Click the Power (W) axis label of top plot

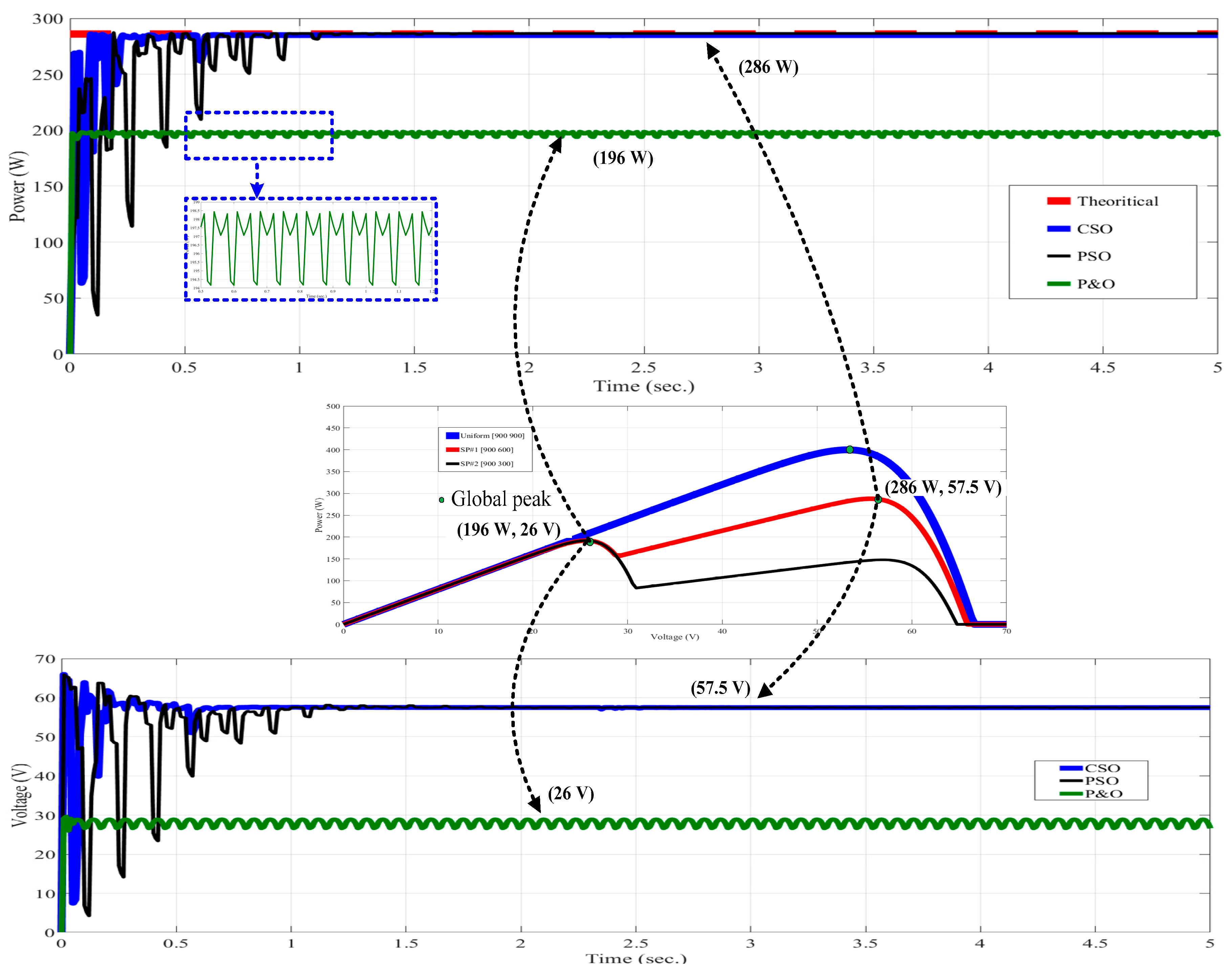[x=18, y=186]
